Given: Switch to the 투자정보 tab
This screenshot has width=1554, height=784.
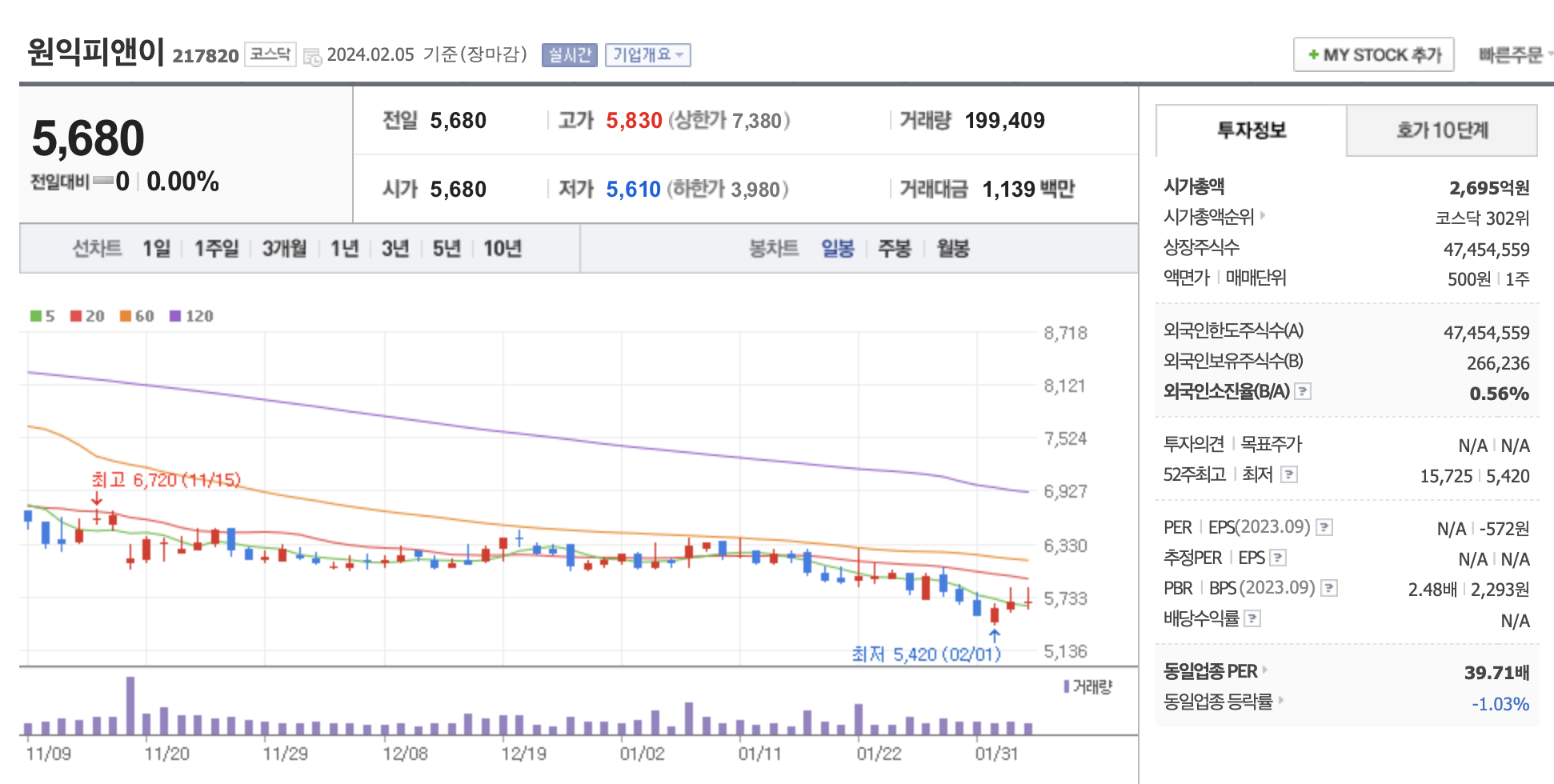Looking at the screenshot, I should pos(1252,130).
